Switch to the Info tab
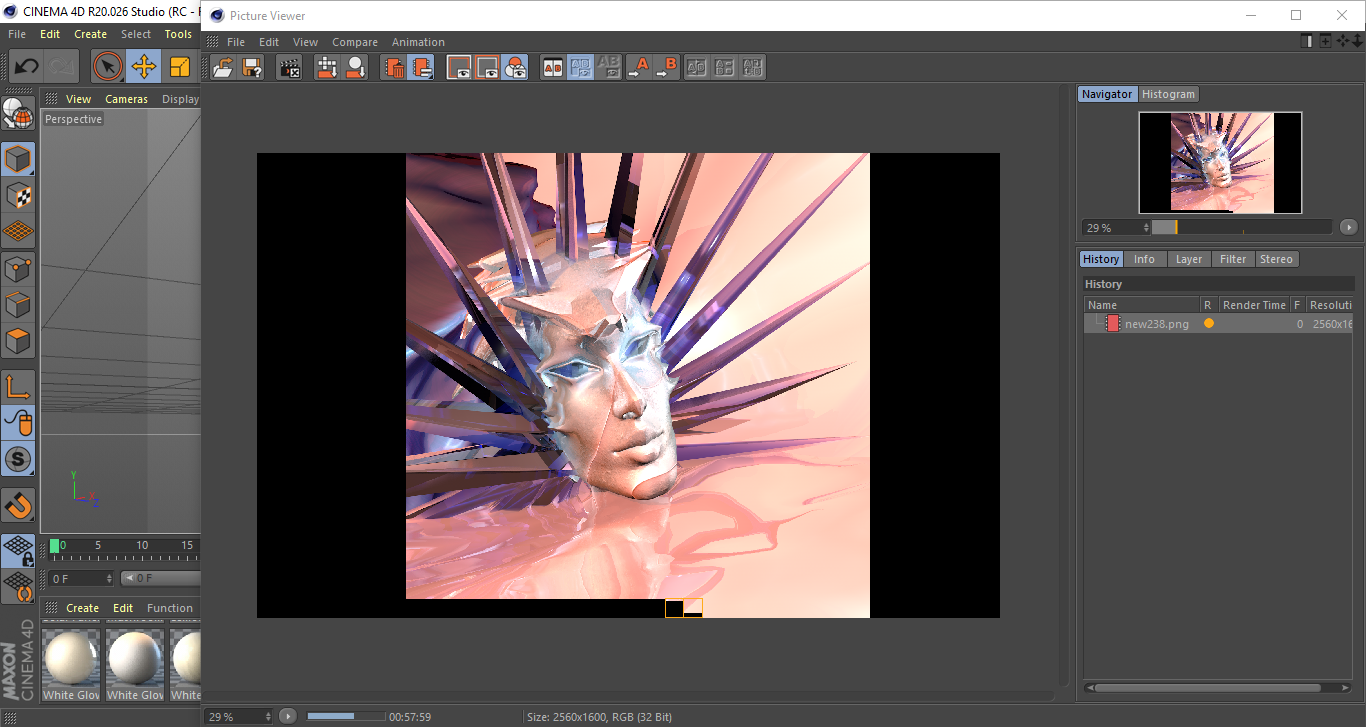The width and height of the screenshot is (1366, 727). point(1144,259)
